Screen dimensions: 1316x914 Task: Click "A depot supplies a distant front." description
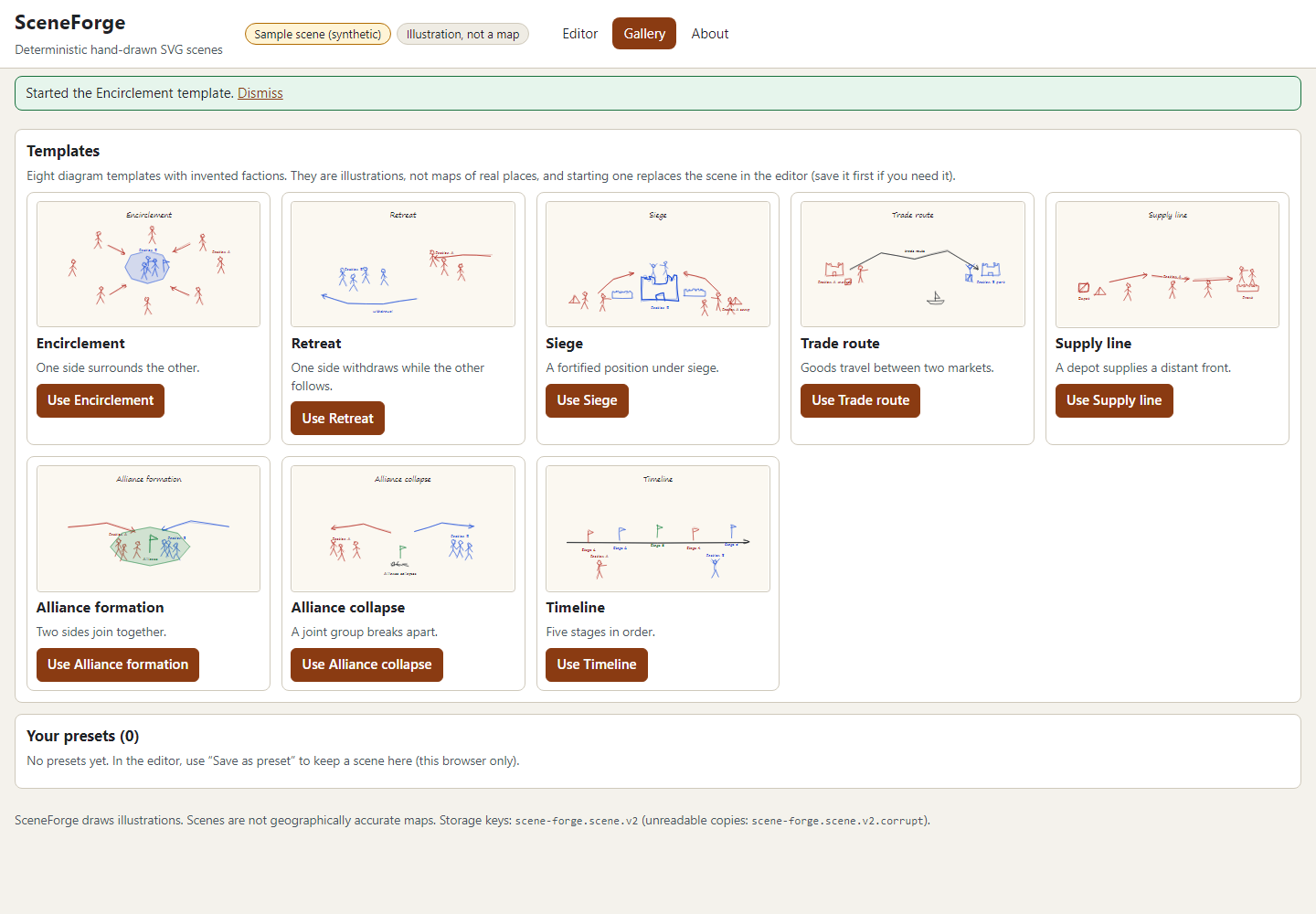[x=1143, y=367]
